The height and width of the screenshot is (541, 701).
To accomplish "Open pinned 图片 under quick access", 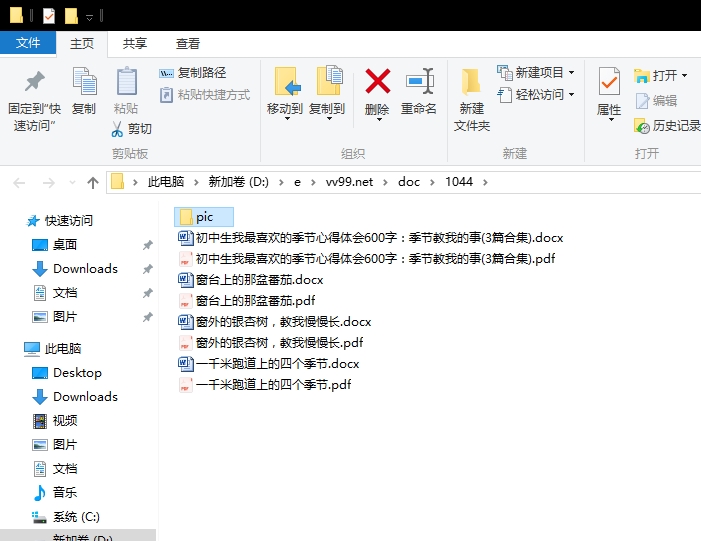I will click(55, 317).
